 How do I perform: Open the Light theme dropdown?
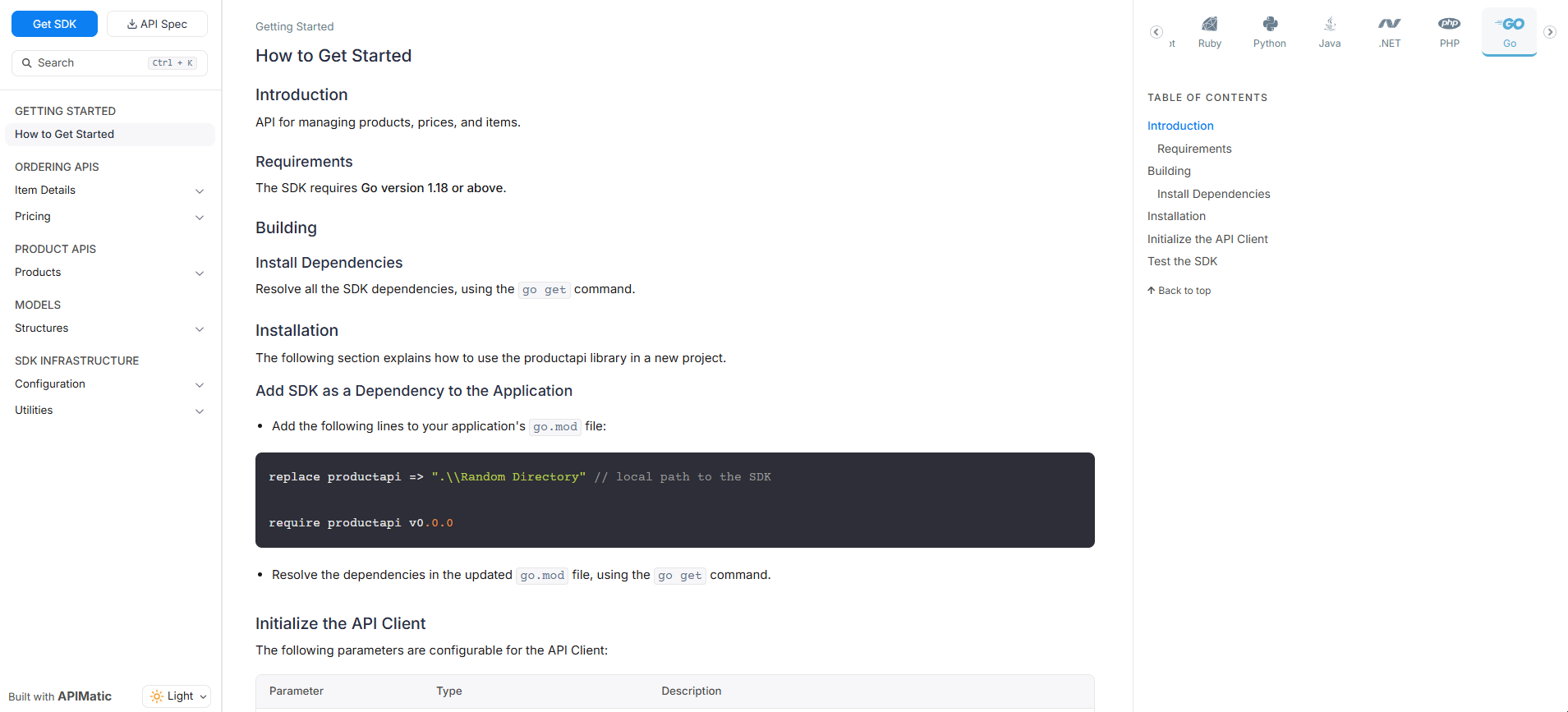coord(177,696)
